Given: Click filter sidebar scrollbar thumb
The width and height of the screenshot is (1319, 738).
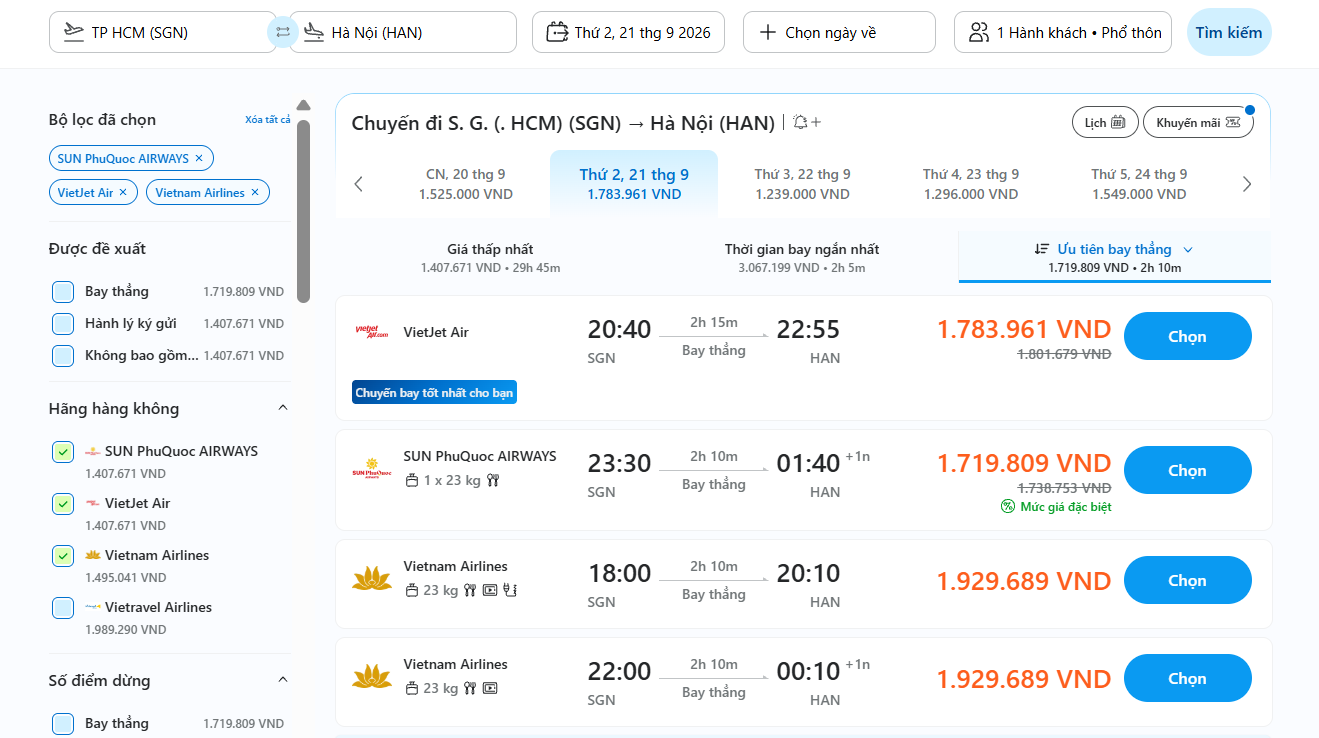Looking at the screenshot, I should point(303,210).
